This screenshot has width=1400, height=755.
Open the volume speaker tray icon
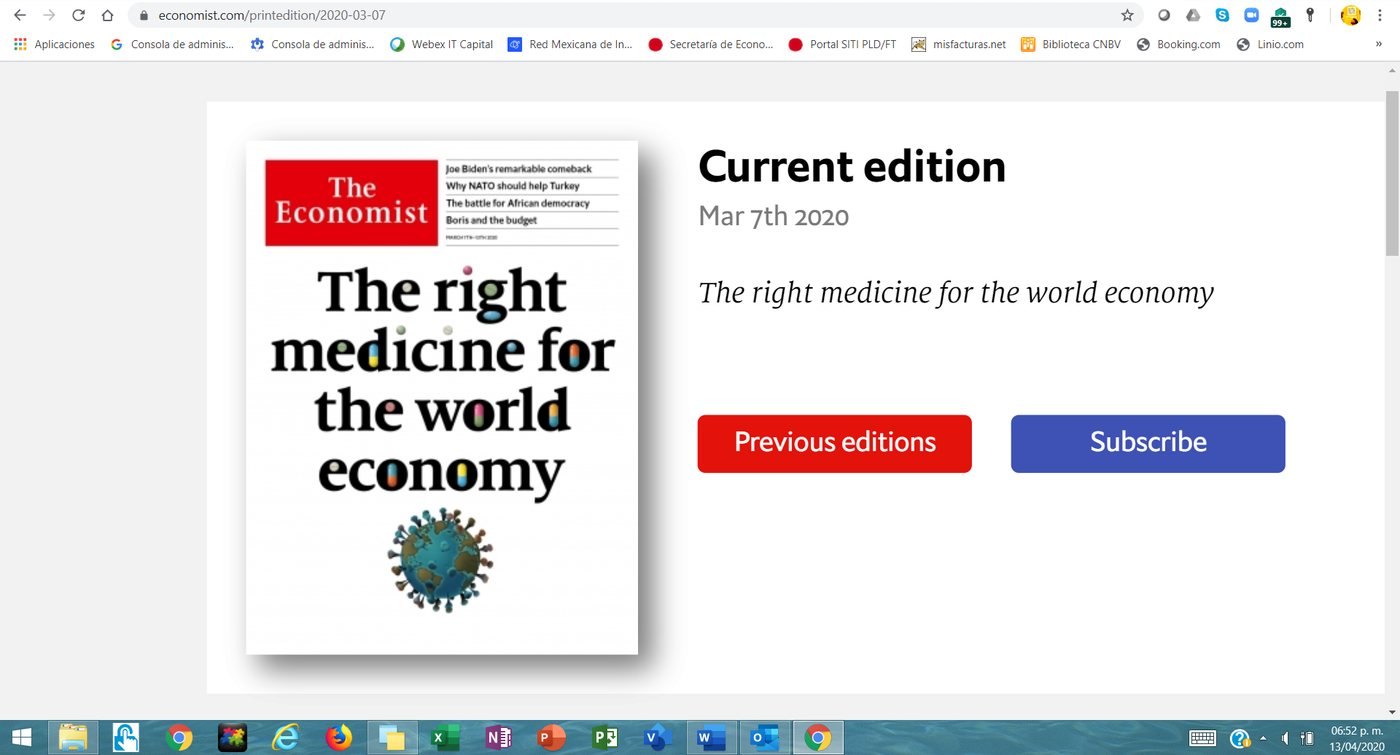(1285, 738)
